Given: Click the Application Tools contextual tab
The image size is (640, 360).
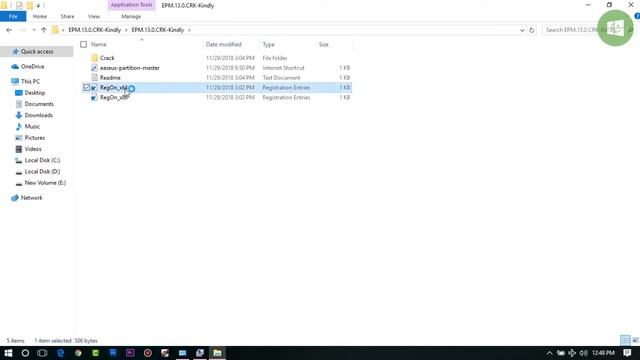Looking at the screenshot, I should (x=131, y=5).
